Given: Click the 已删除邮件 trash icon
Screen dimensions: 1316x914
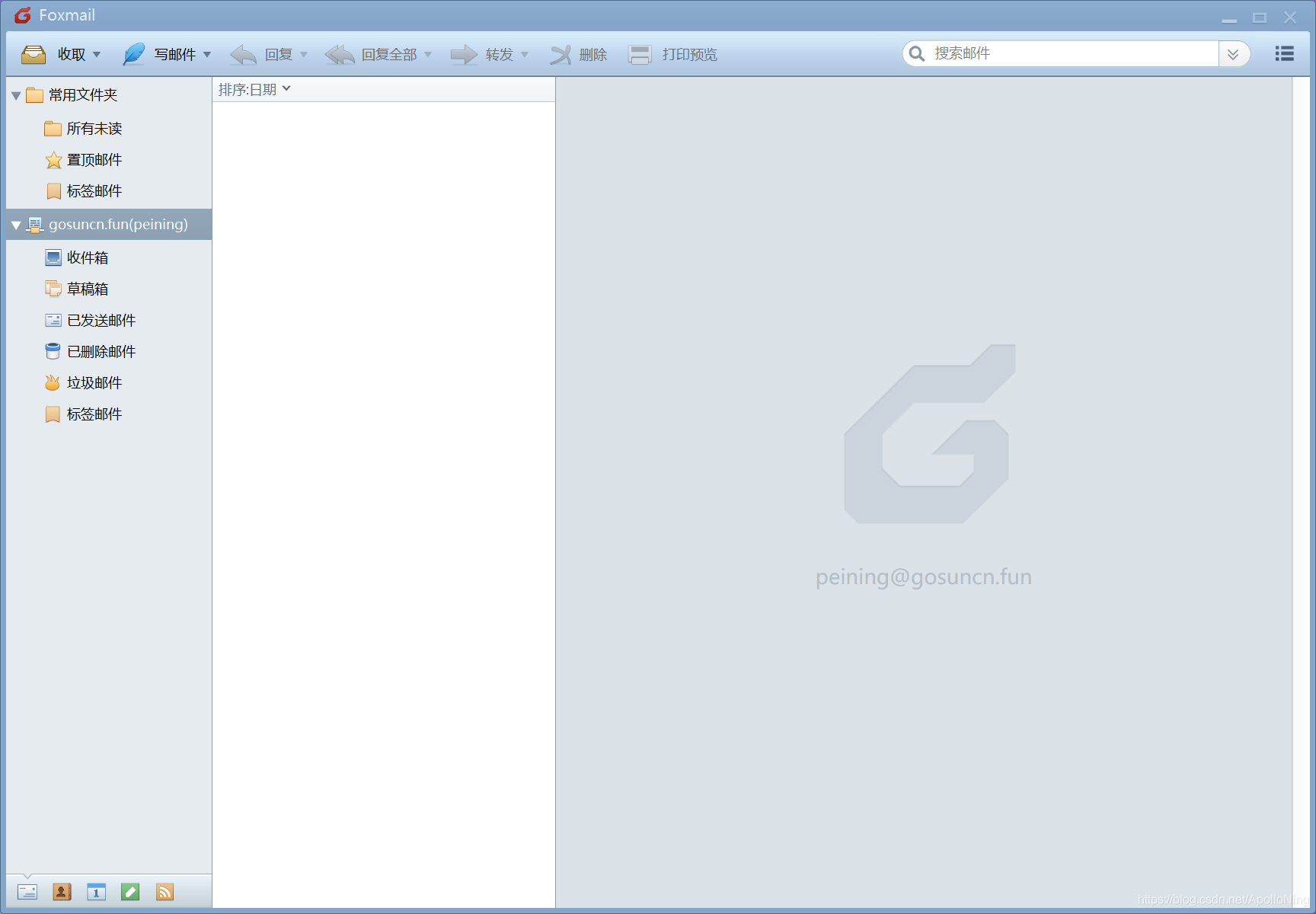Looking at the screenshot, I should pos(53,351).
